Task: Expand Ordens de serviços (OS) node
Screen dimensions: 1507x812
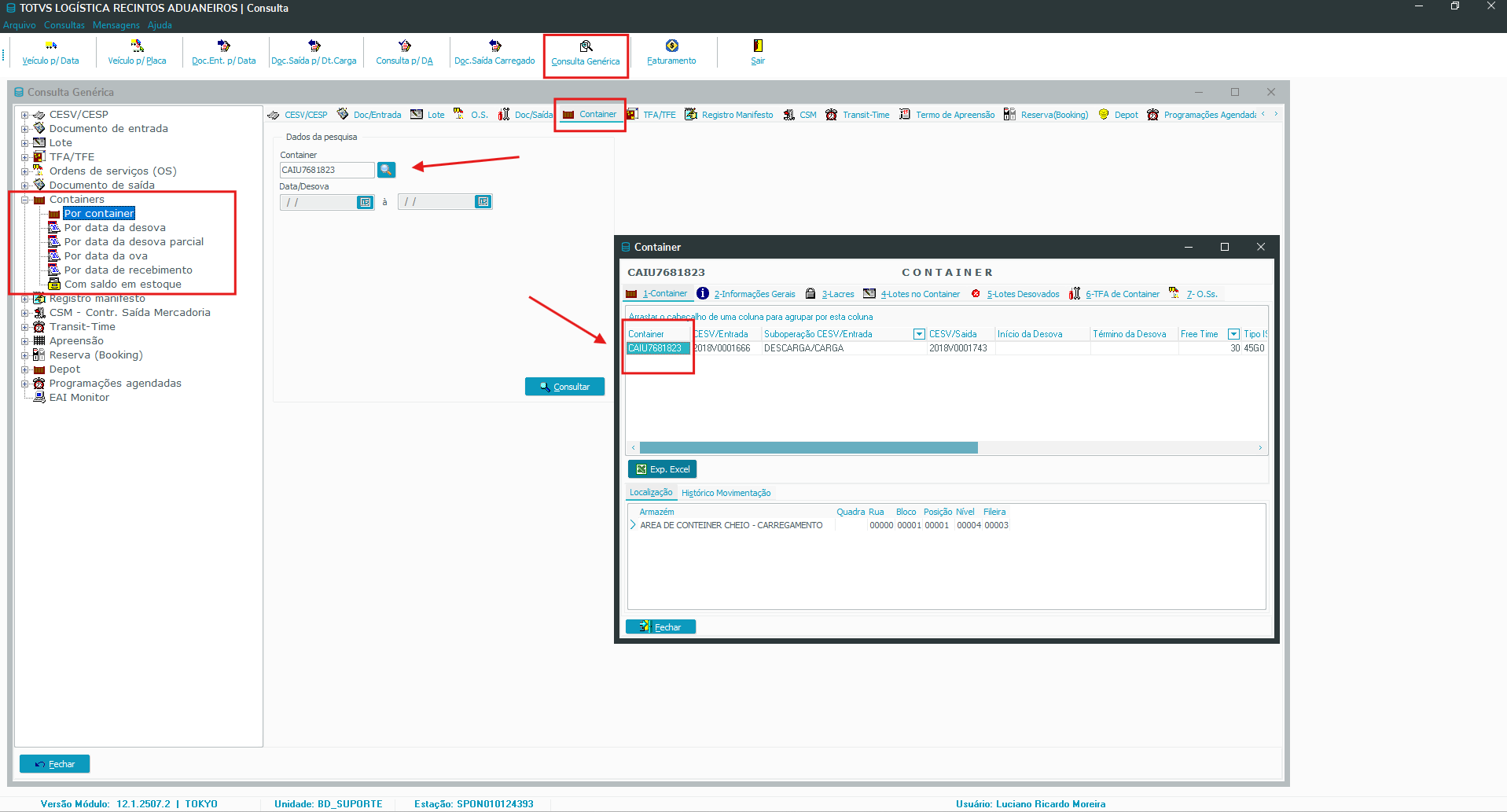Action: (x=25, y=171)
